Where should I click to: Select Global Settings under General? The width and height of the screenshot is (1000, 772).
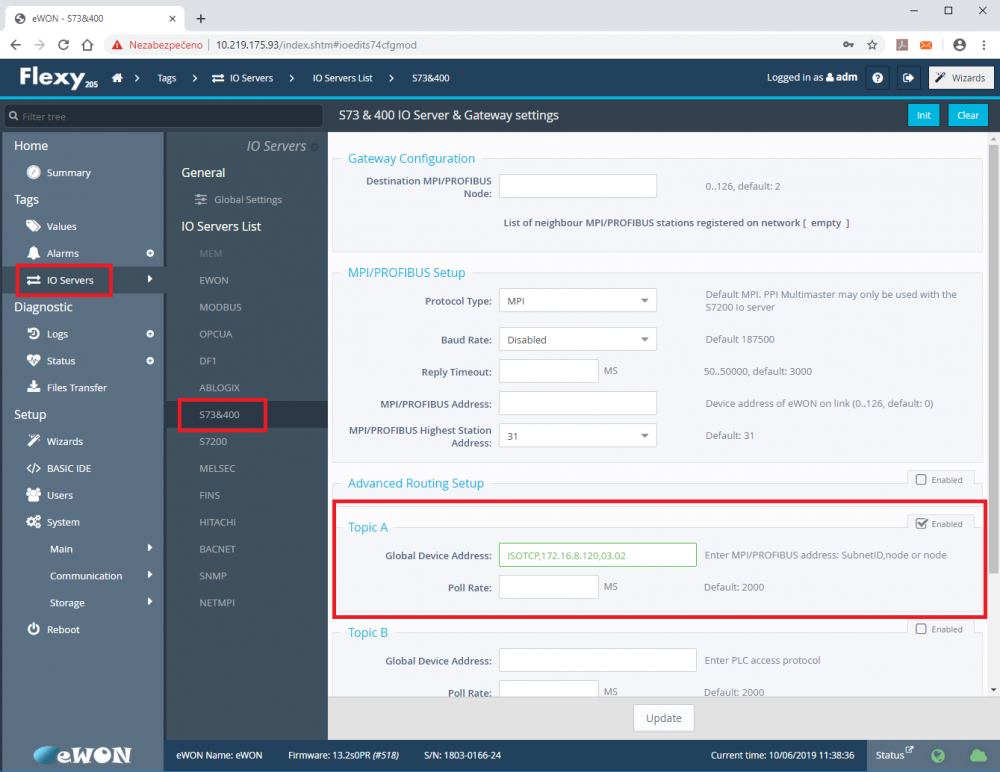247,200
